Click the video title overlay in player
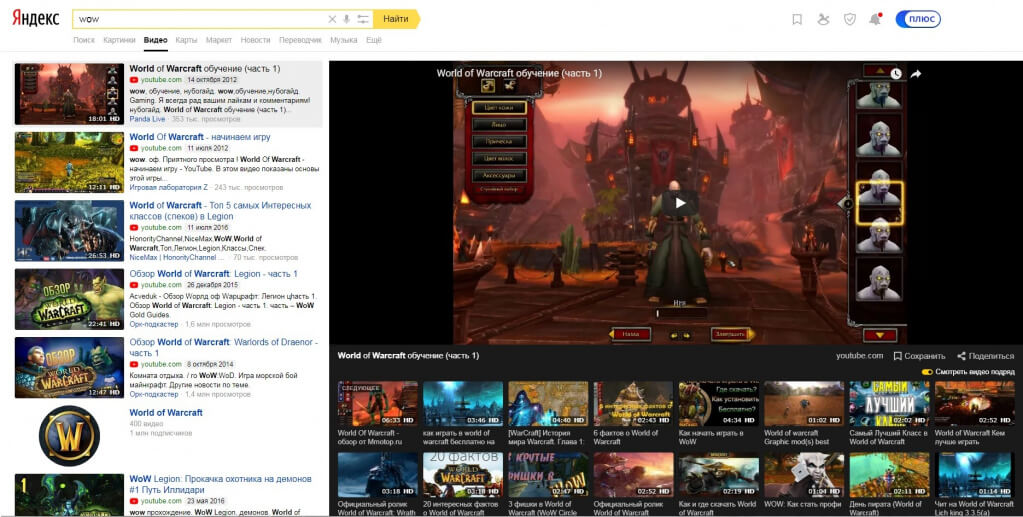Screen dimensions: 1023x517 coord(519,73)
